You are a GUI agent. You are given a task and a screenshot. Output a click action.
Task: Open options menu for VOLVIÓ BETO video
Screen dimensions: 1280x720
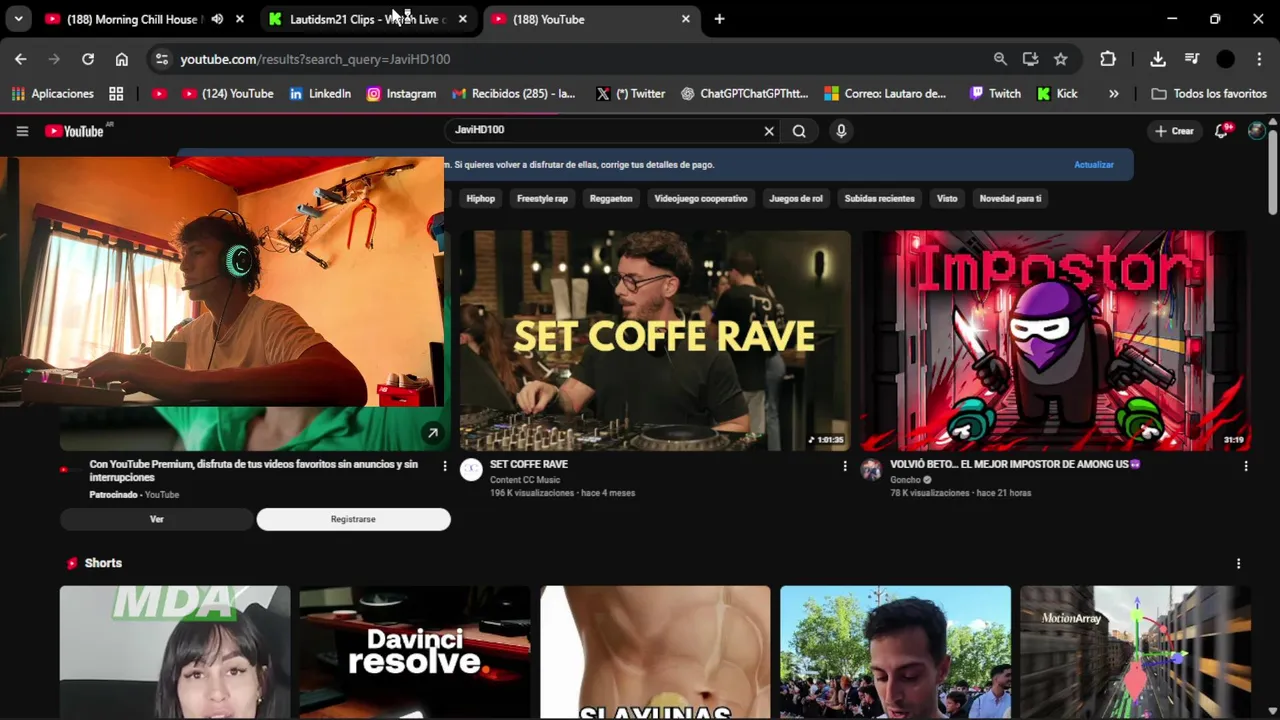[x=1245, y=466]
